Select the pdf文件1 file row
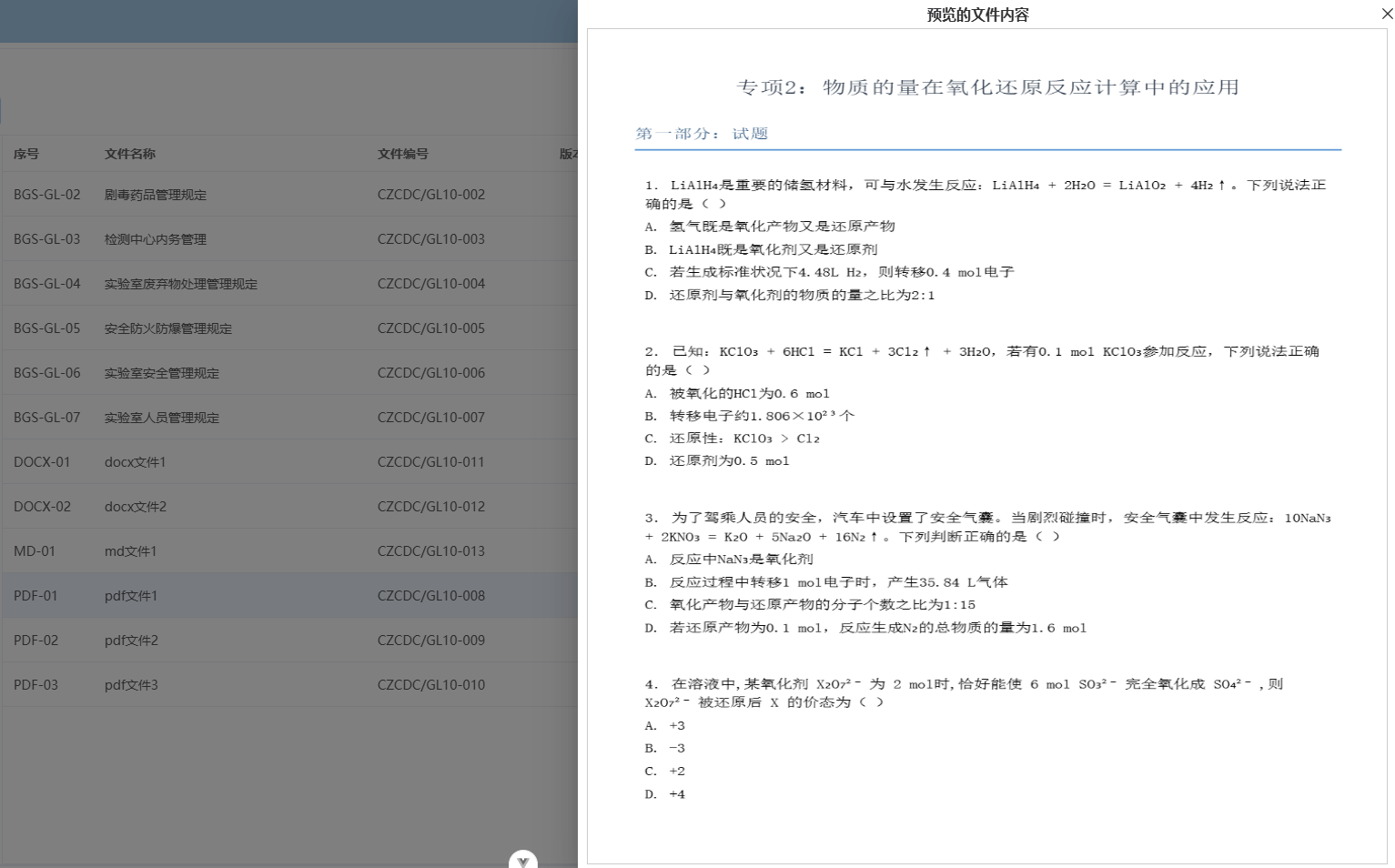 (130, 595)
